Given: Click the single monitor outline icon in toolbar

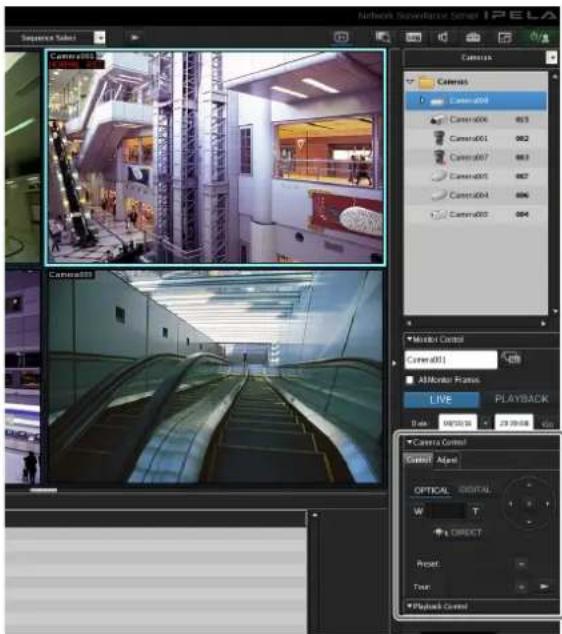Looking at the screenshot, I should tap(341, 38).
